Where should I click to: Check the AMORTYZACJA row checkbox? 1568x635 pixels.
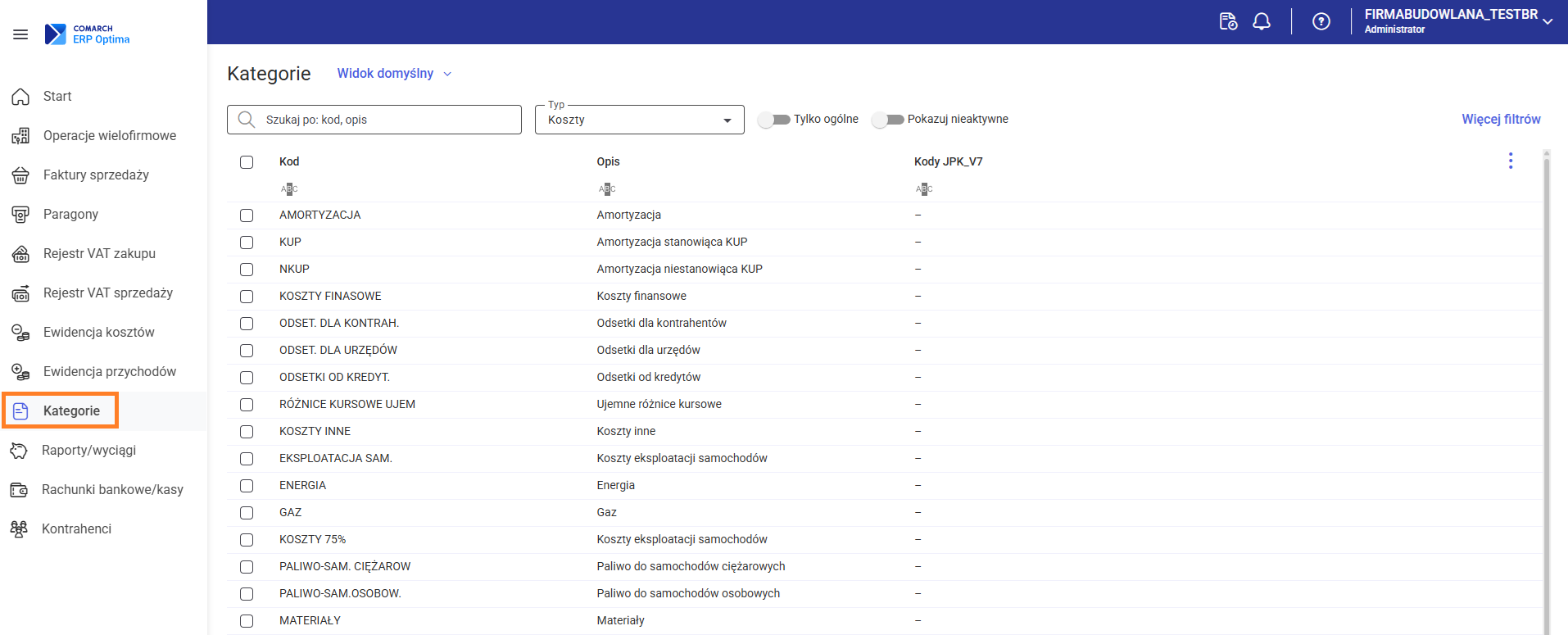[x=247, y=215]
